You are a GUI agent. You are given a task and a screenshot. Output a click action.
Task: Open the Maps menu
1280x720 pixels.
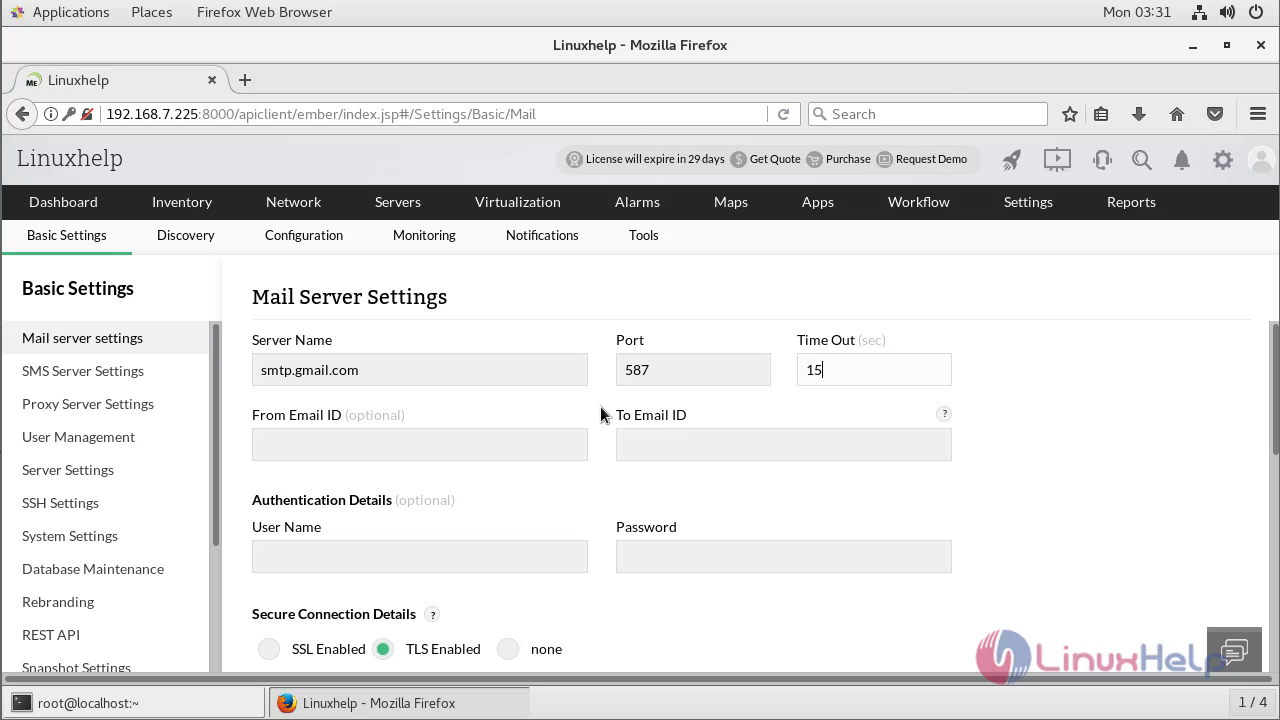click(731, 202)
